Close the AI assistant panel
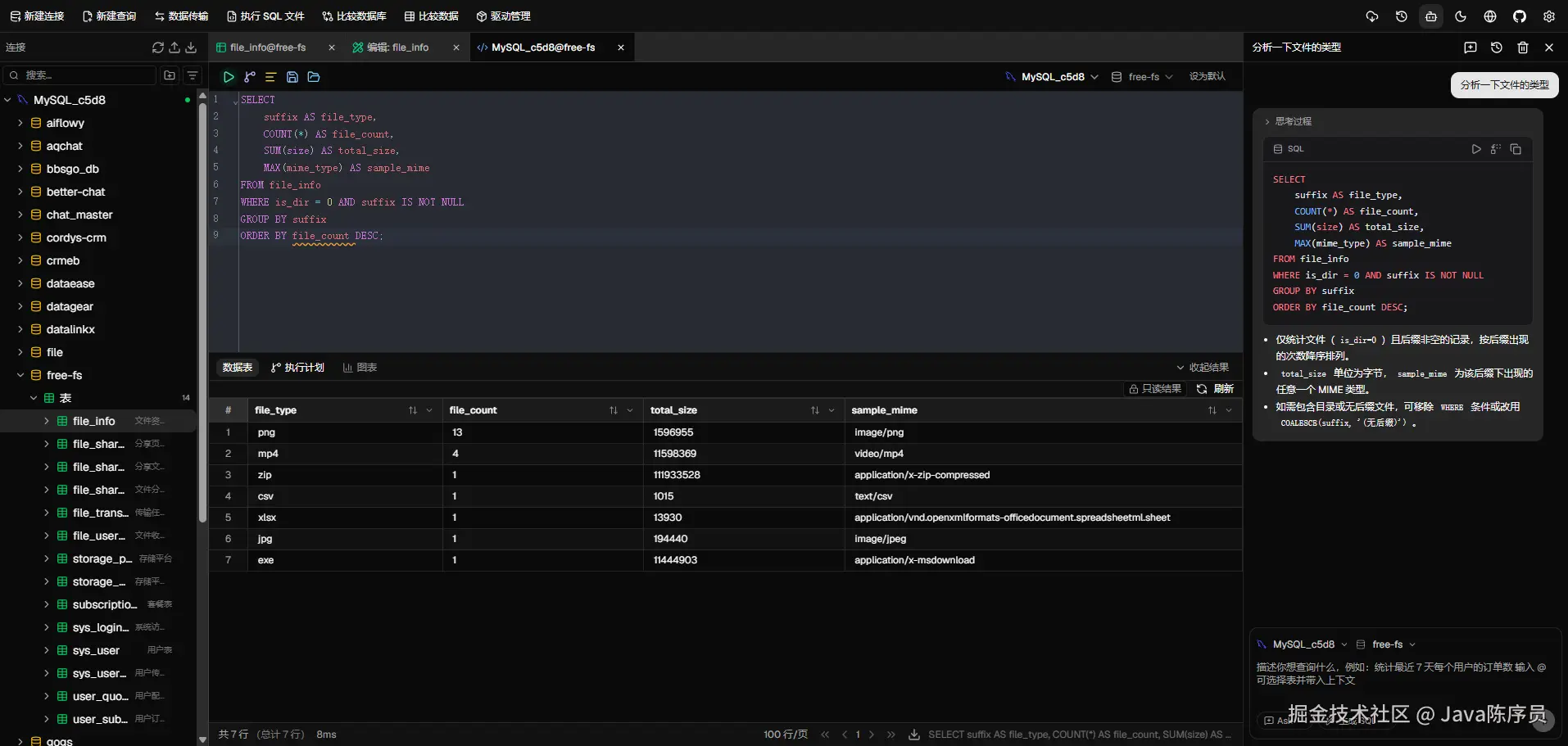Screen dimensions: 1568x746 click(1549, 47)
